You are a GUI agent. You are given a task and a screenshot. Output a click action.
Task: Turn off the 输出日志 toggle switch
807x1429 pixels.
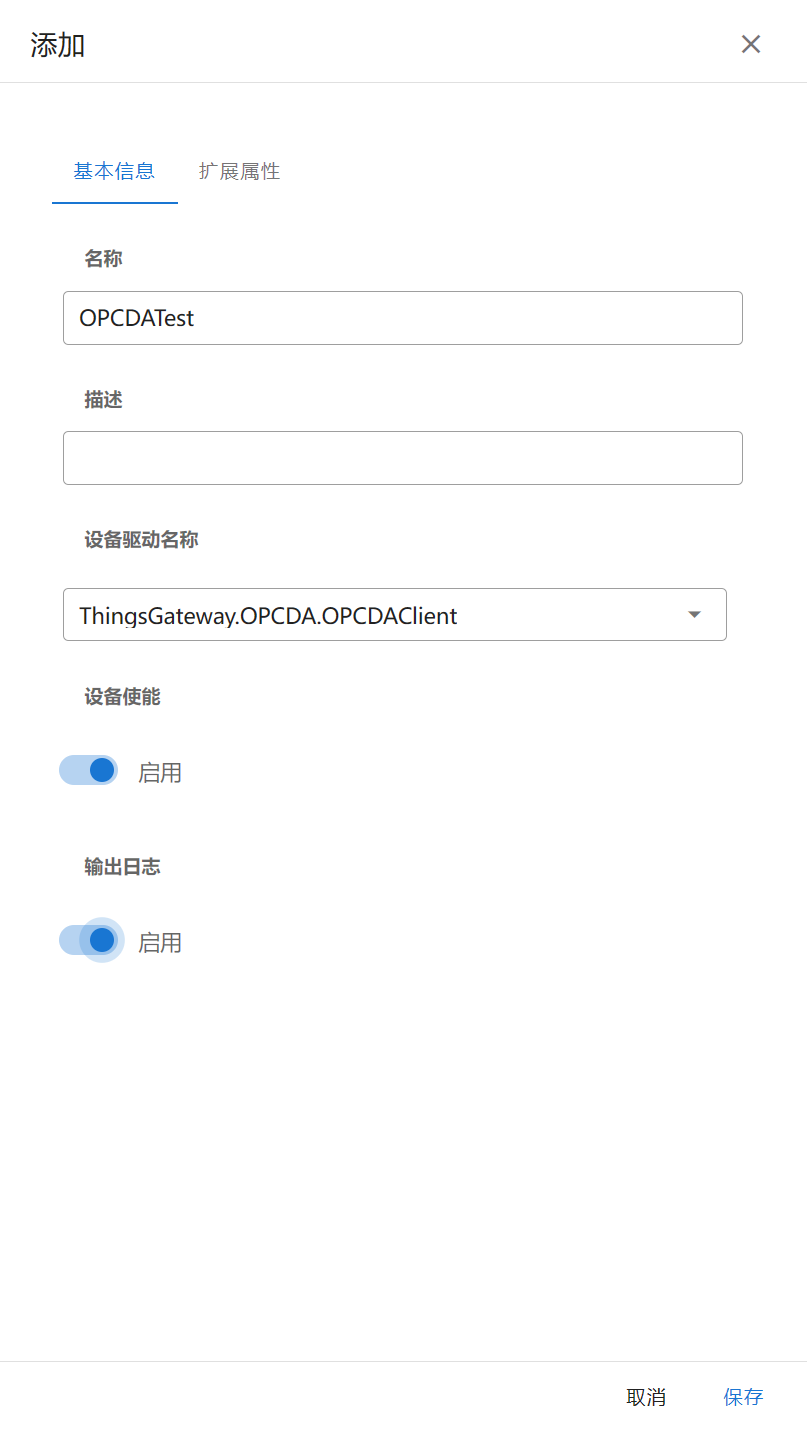(89, 940)
